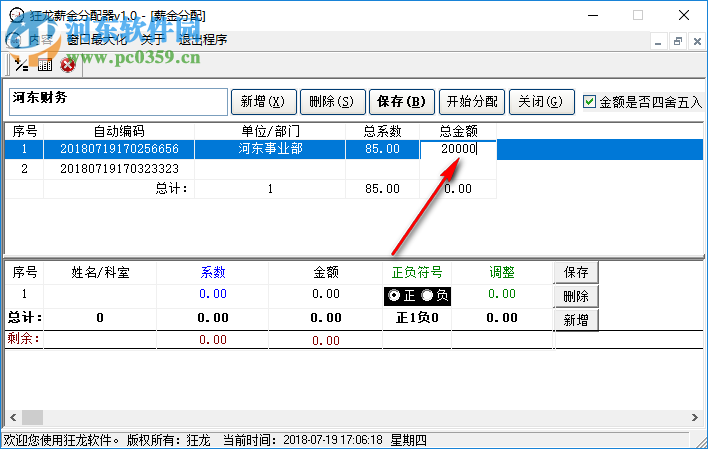The image size is (708, 449).
Task: Click the 自动编码 column header
Action: click(x=119, y=131)
